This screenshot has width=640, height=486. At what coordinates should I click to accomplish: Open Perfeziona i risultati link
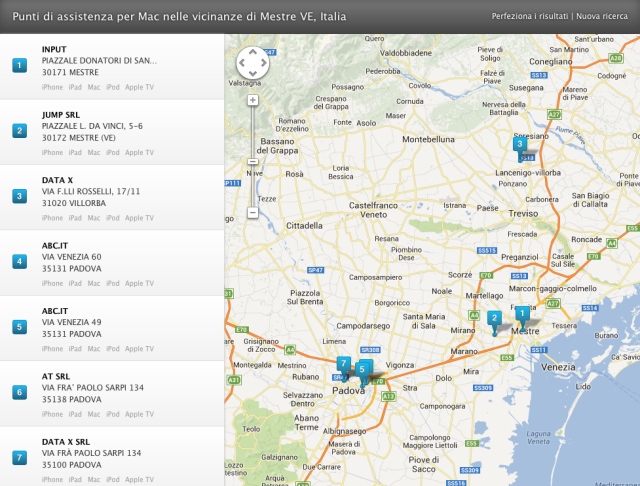pos(530,16)
